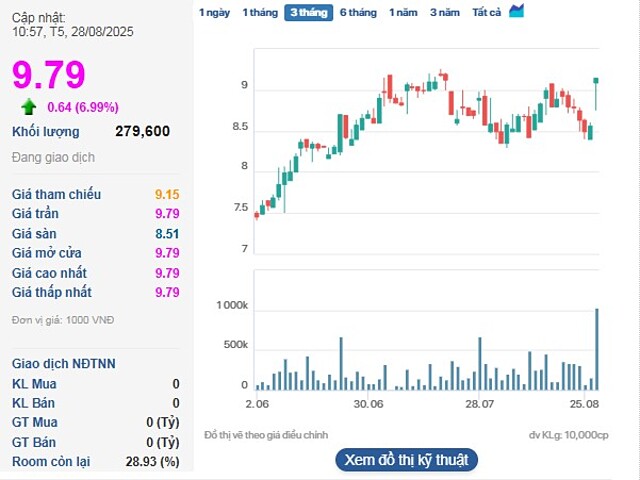Select the 1 ngày time range tab

[214, 12]
